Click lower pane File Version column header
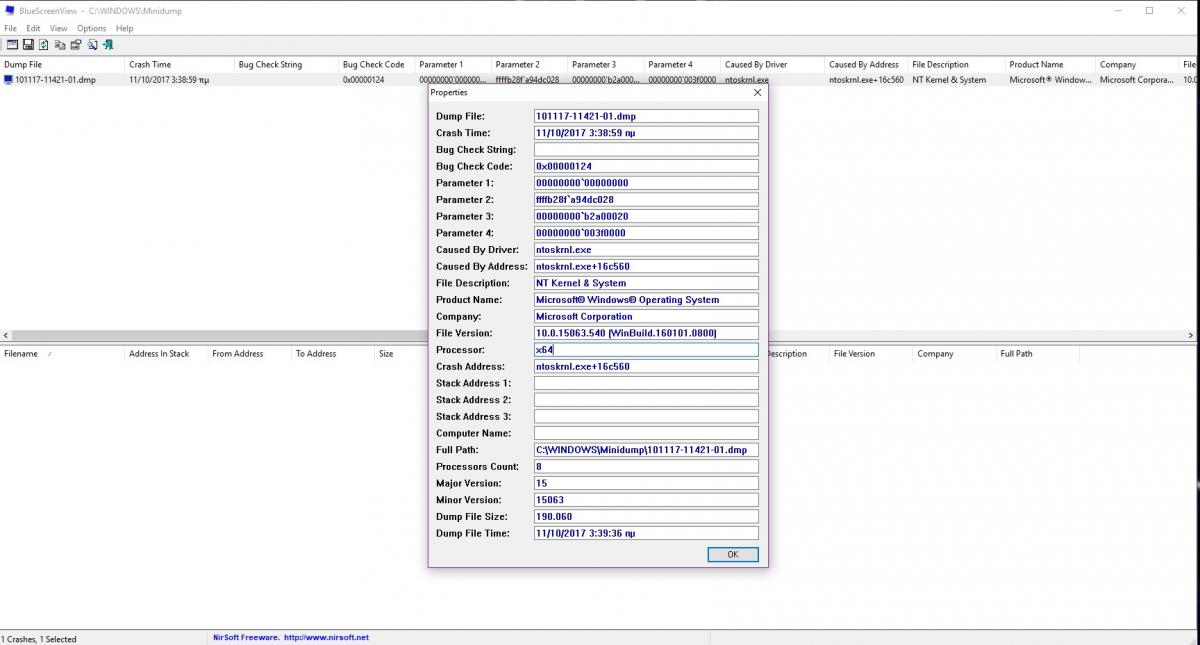 pos(871,353)
